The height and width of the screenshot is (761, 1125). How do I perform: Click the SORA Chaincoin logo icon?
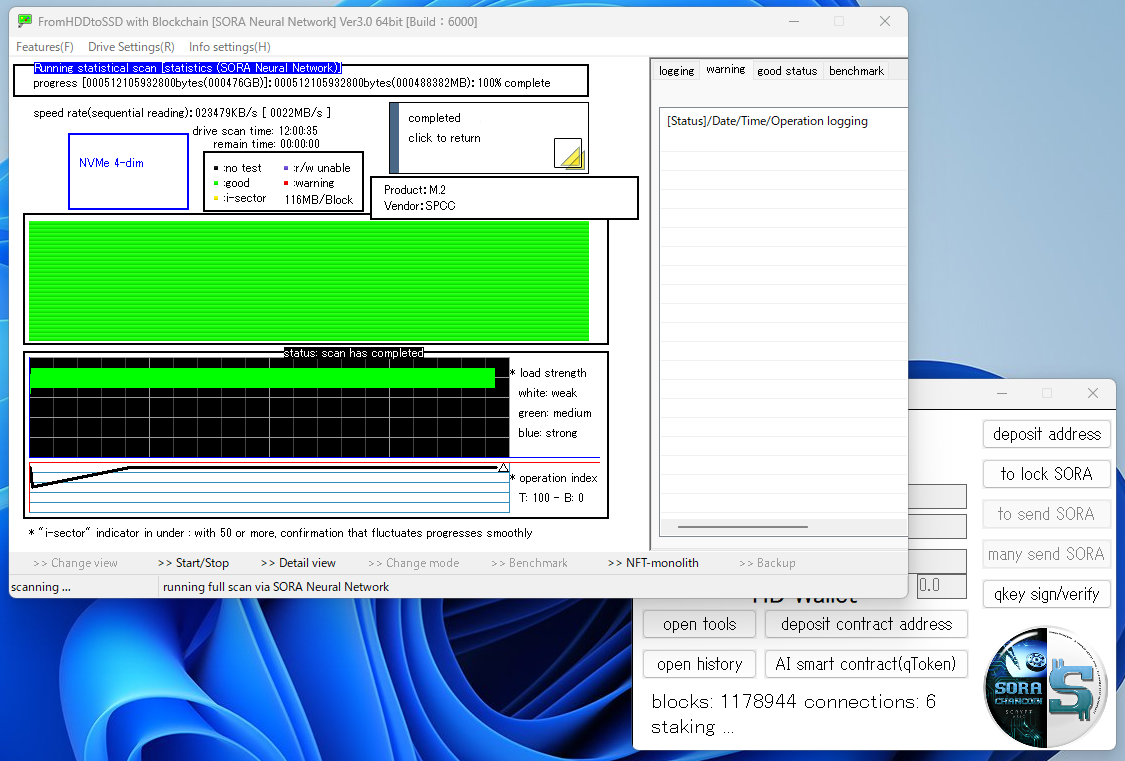(1045, 688)
